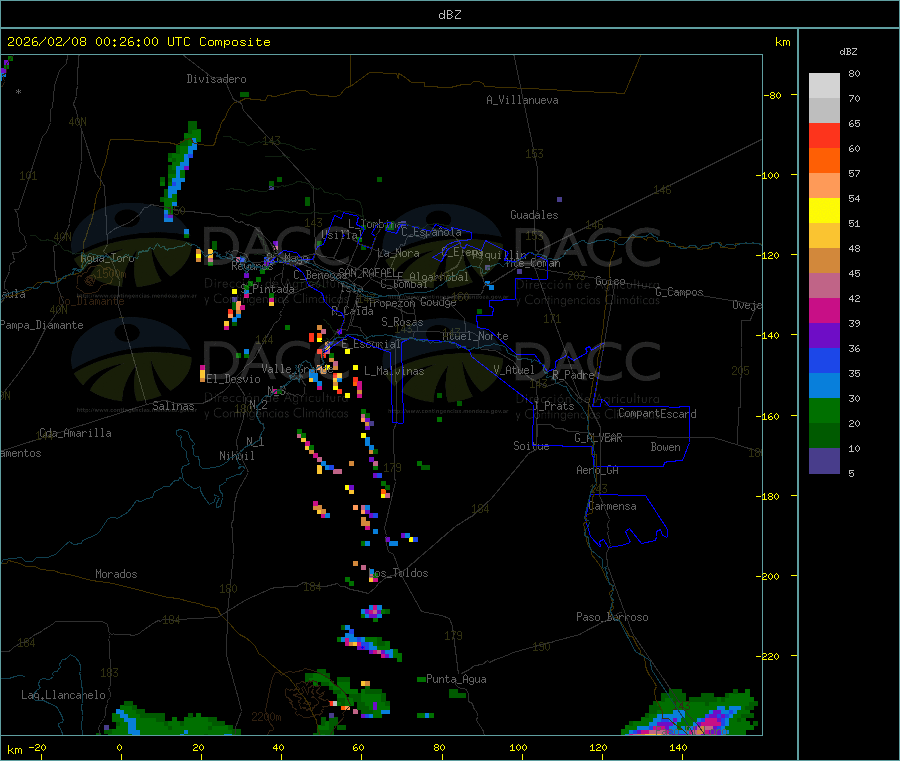This screenshot has height=761, width=900.
Task: Click the yellow 51-54 dBZ legend swatch
Action: [x=824, y=211]
